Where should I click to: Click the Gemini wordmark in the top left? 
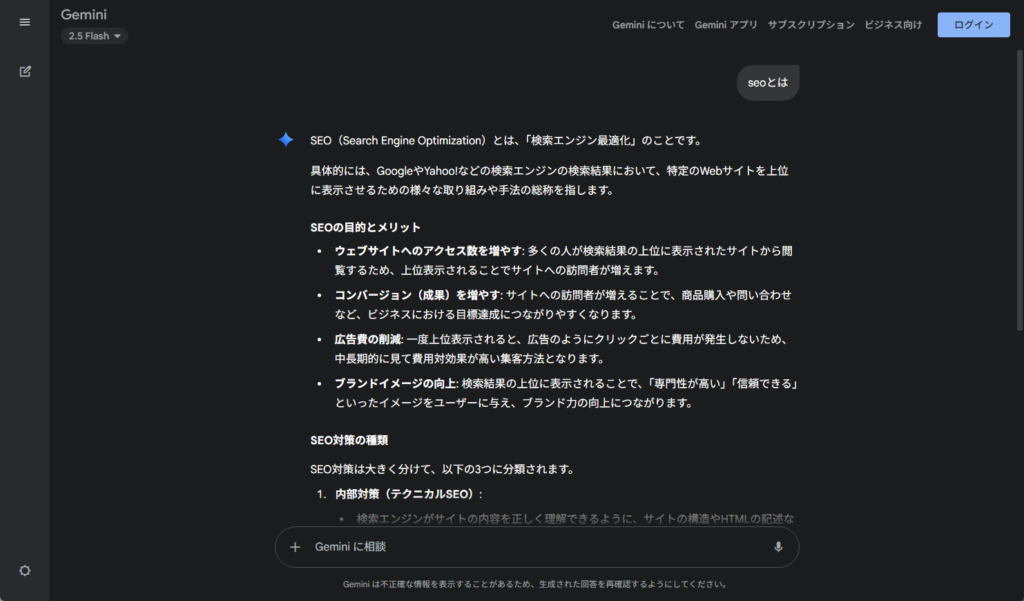click(83, 14)
